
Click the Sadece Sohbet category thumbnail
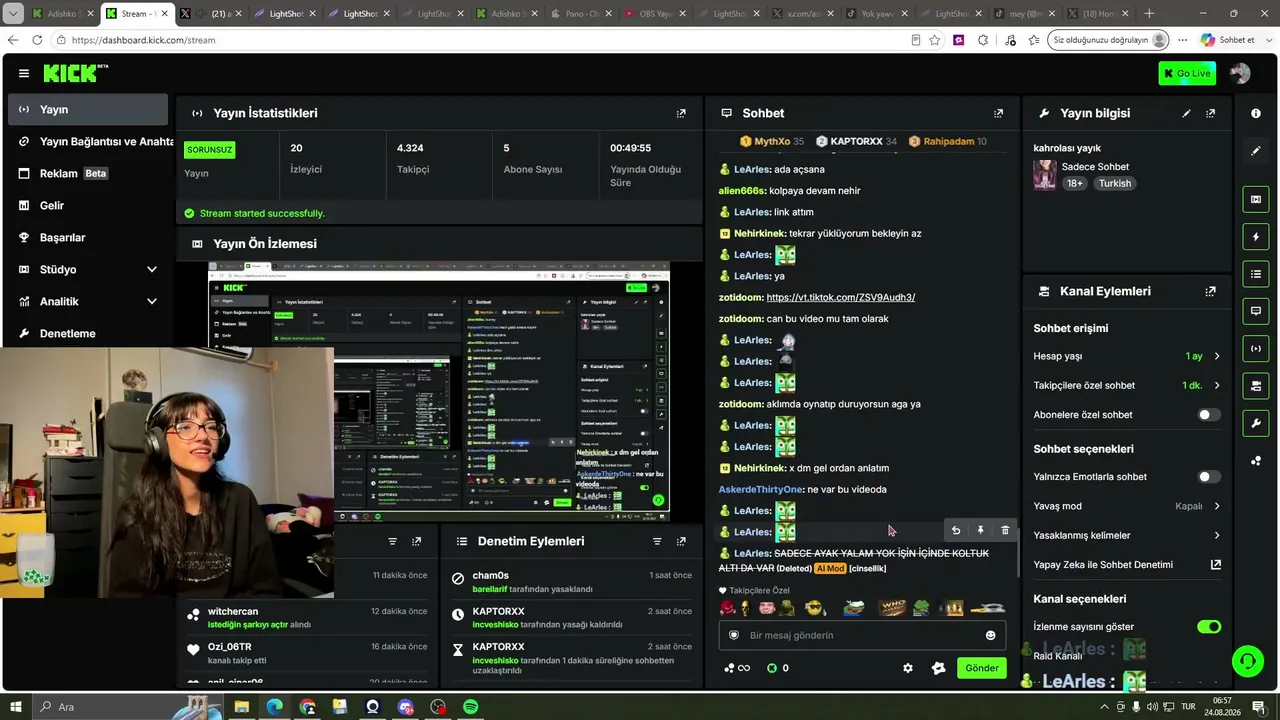[1045, 175]
